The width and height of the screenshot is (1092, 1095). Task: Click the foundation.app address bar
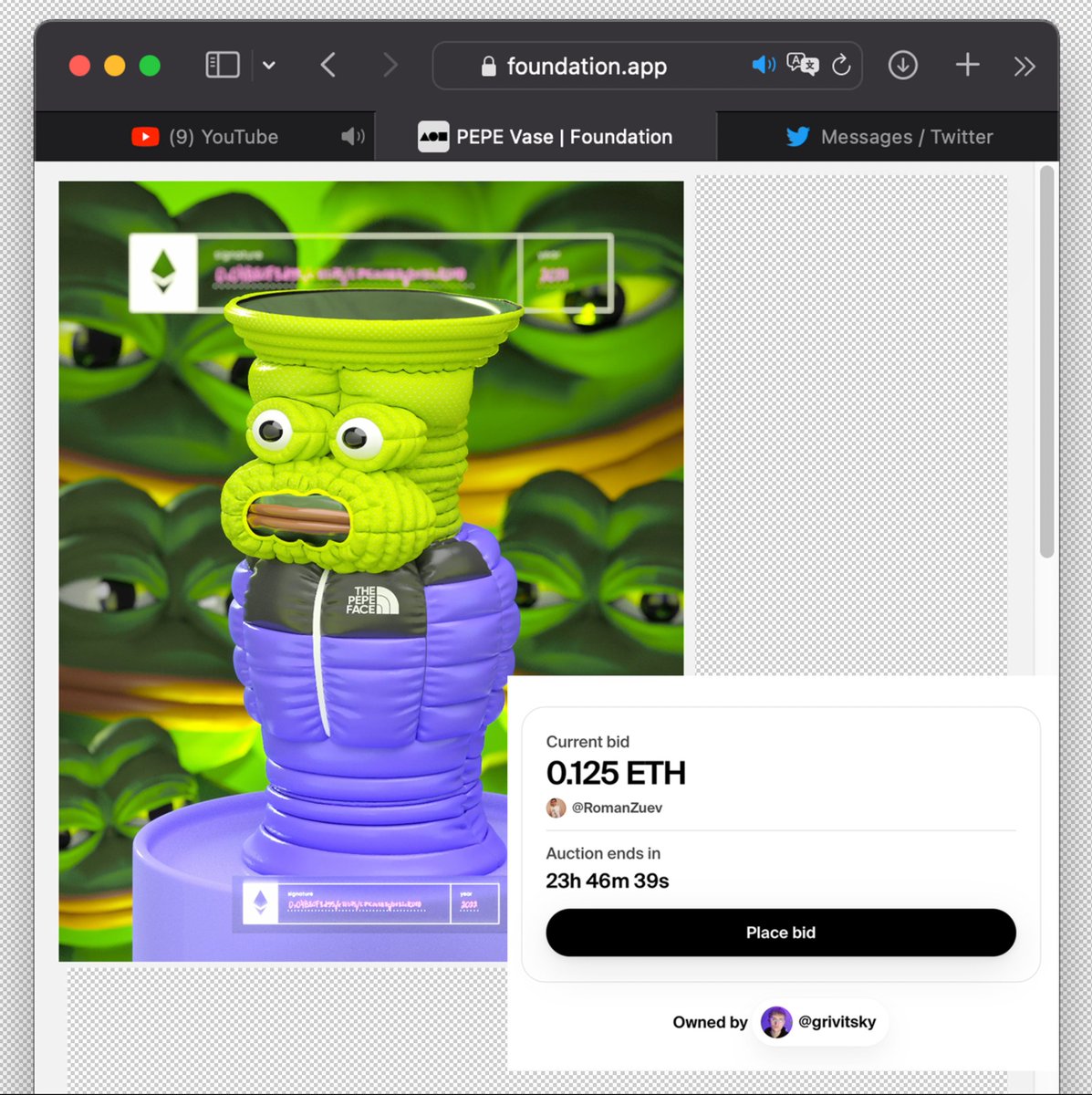click(x=647, y=66)
